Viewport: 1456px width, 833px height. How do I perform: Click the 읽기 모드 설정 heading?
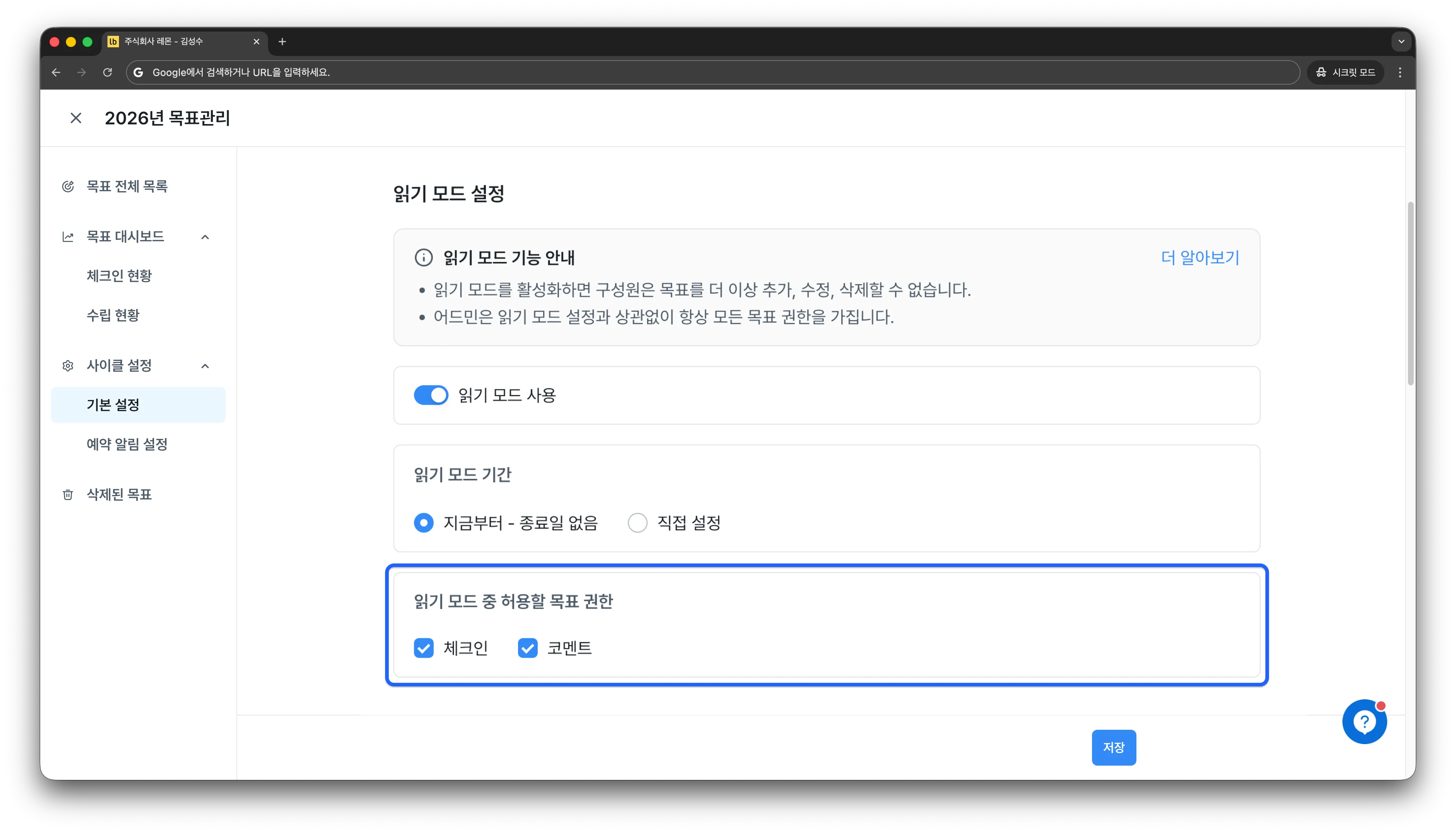coord(448,194)
